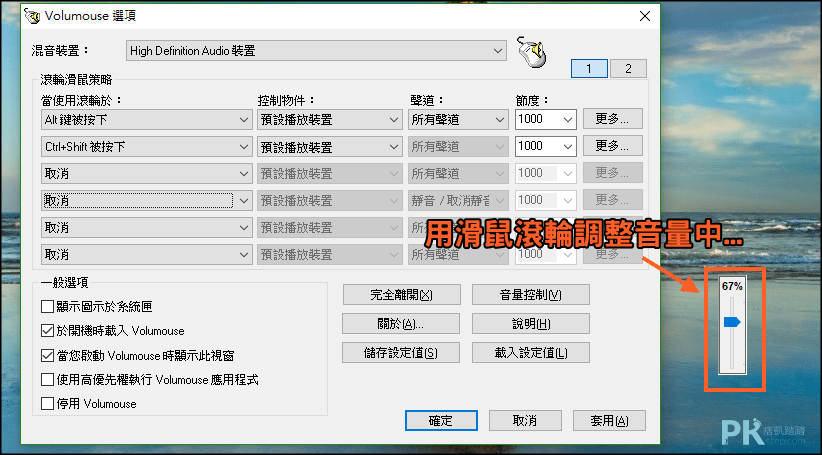Click 更多... button in the Alt row
Screen dimensions: 822x455
tap(612, 119)
